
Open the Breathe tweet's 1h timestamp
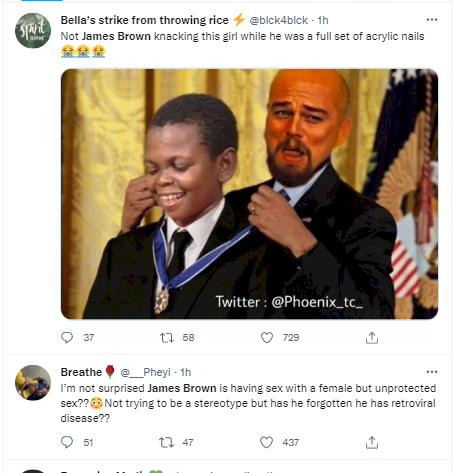(x=186, y=372)
